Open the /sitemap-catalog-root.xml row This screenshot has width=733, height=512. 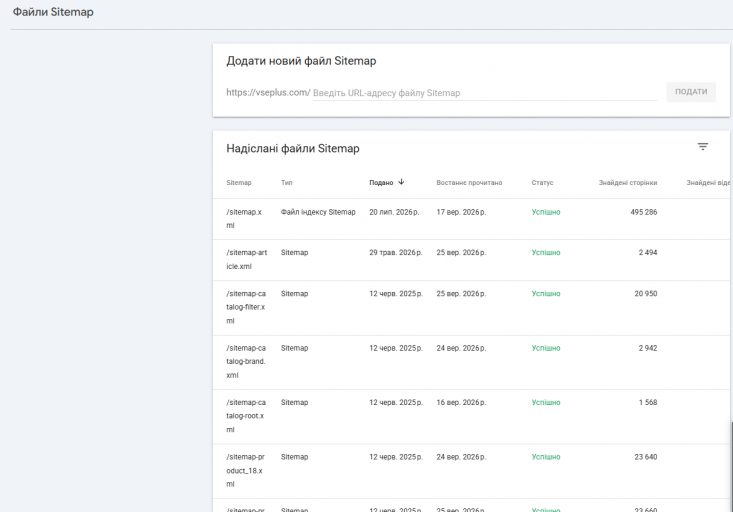point(471,416)
